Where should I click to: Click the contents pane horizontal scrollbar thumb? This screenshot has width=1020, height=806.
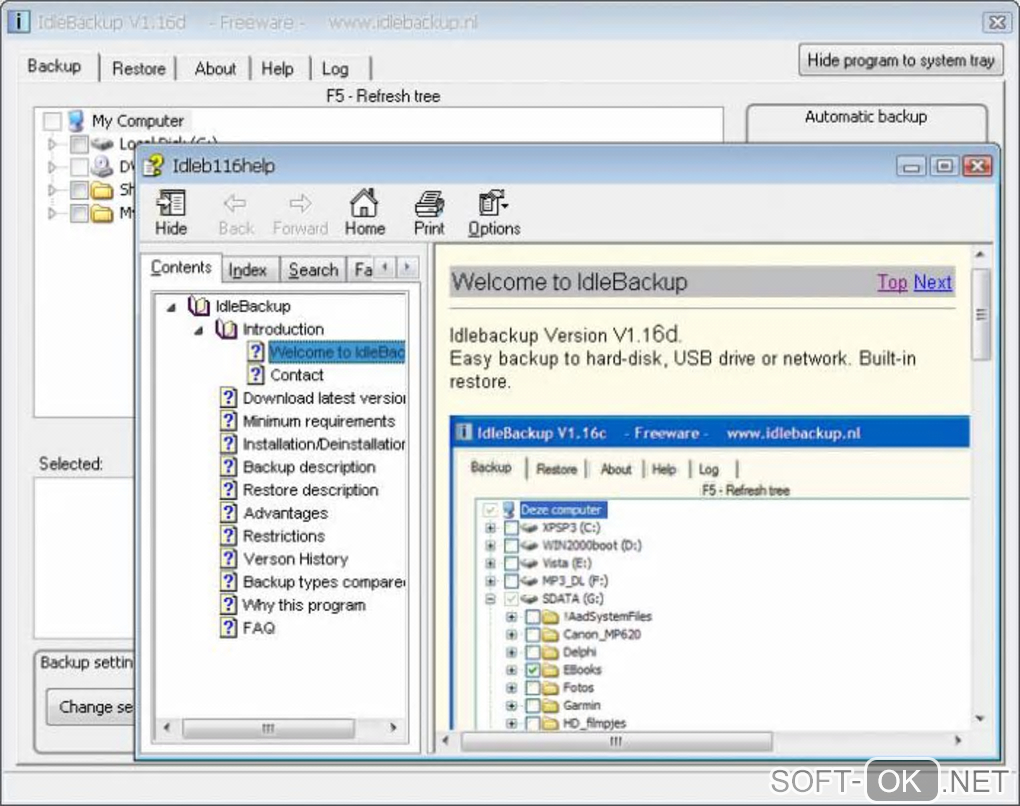click(x=268, y=728)
